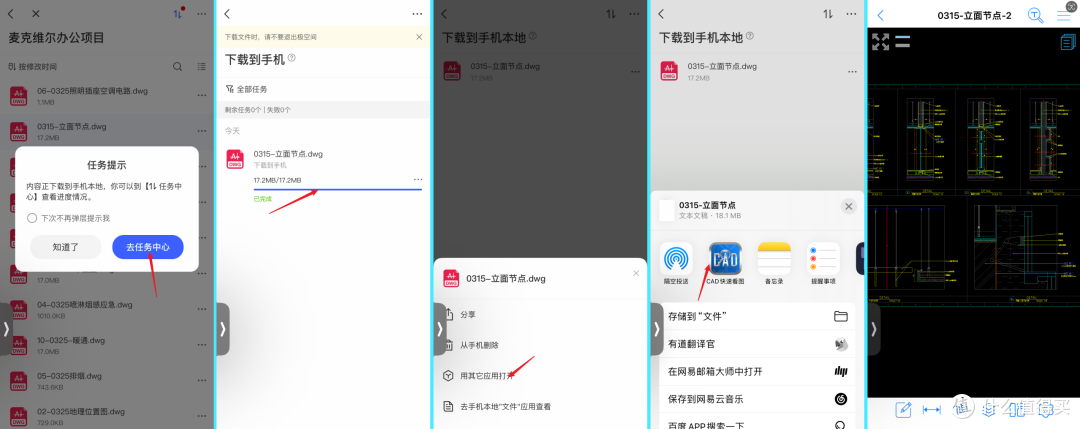This screenshot has height=429, width=1080.
Task: Tap the CAD drawing canvas of 0315-立面节点-2
Action: 972,213
